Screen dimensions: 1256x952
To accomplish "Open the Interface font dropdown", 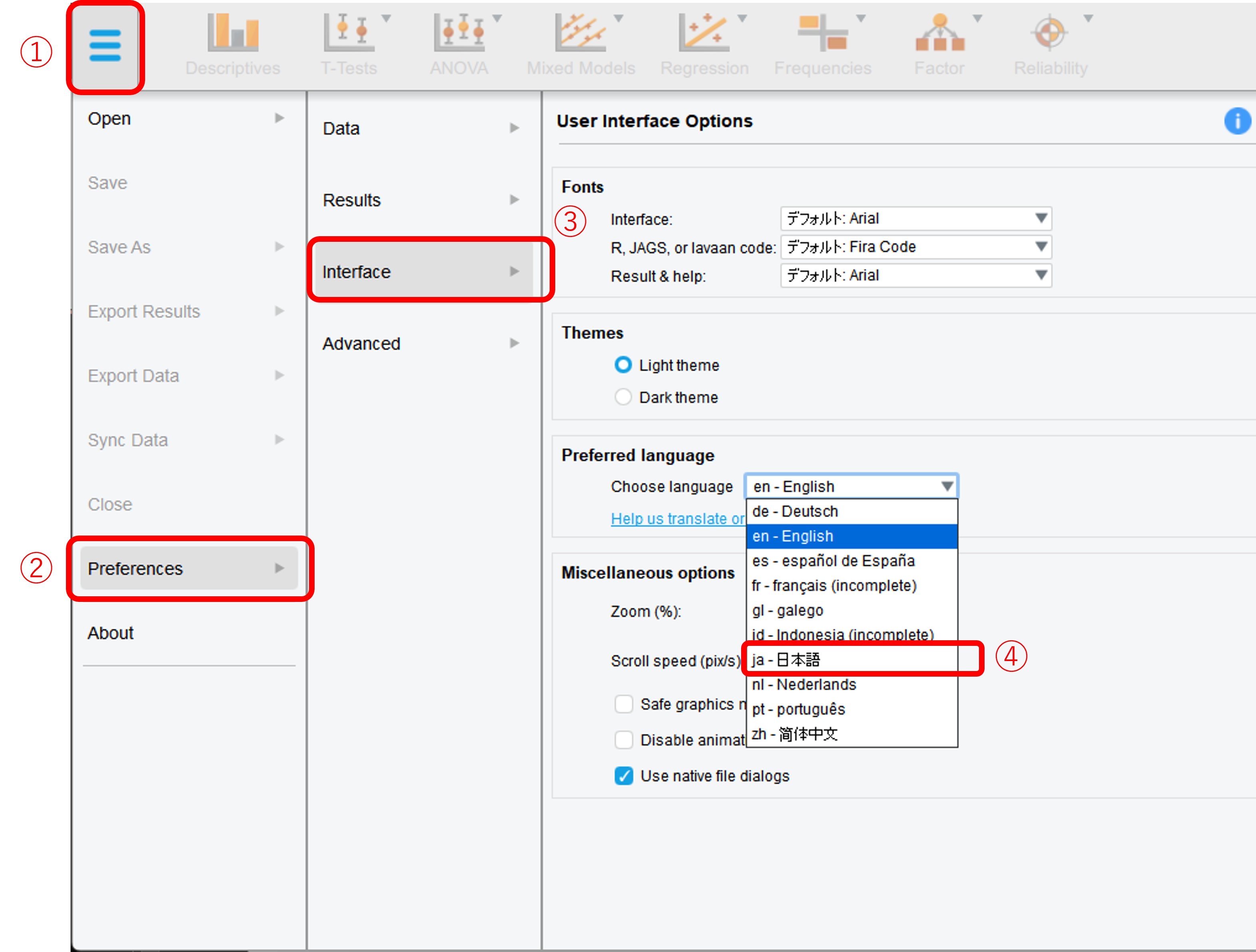I will pyautogui.click(x=915, y=219).
